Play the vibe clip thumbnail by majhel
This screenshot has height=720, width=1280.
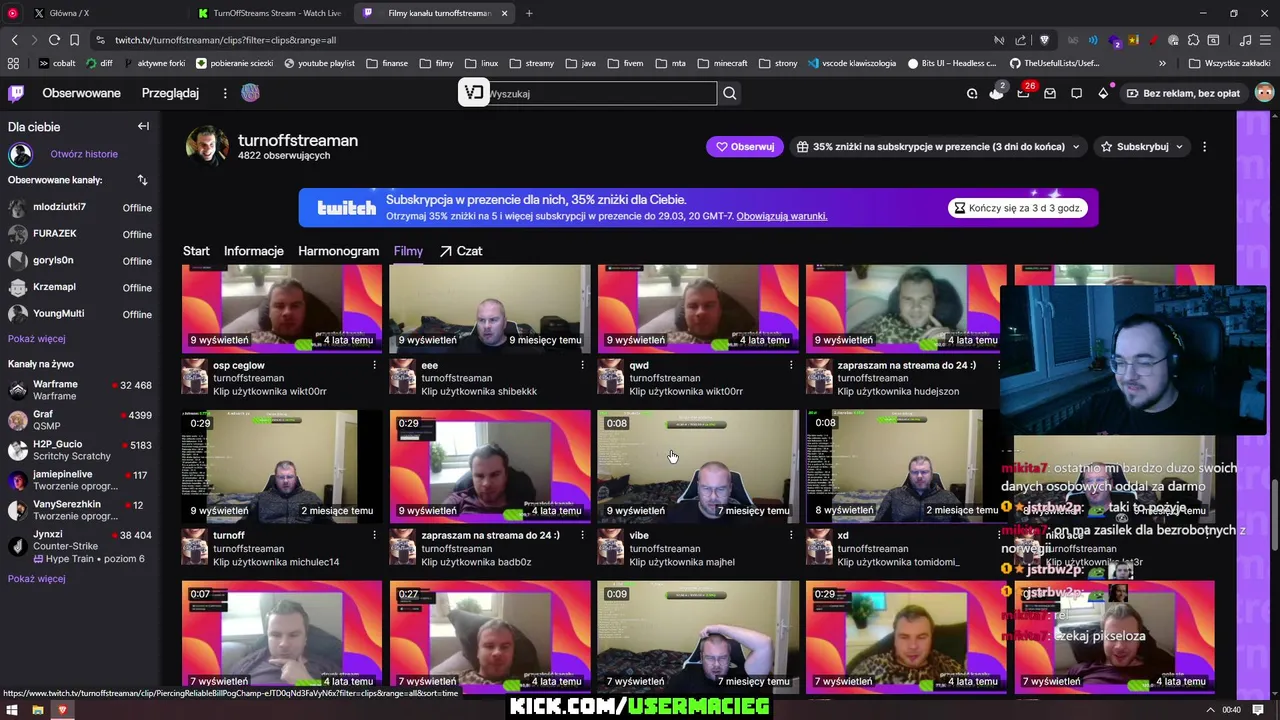tap(698, 466)
